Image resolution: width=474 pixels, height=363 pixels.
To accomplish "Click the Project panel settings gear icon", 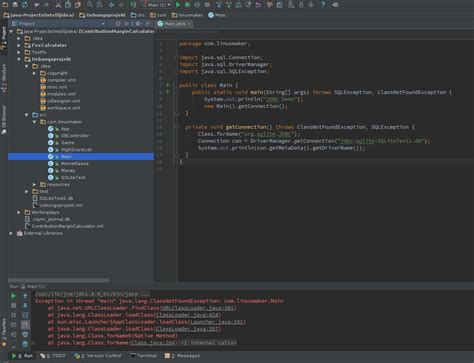I will [138, 24].
